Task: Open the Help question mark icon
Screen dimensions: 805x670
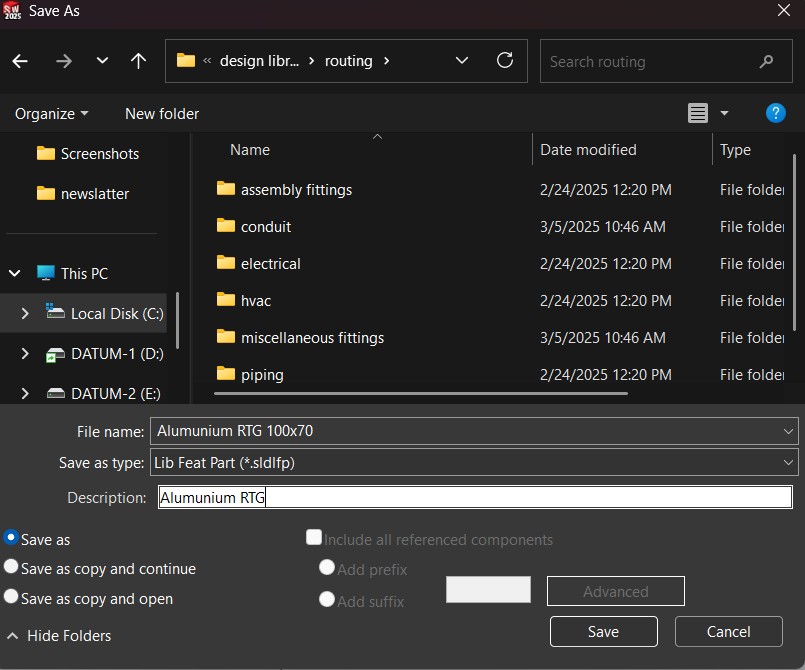Action: pyautogui.click(x=775, y=113)
